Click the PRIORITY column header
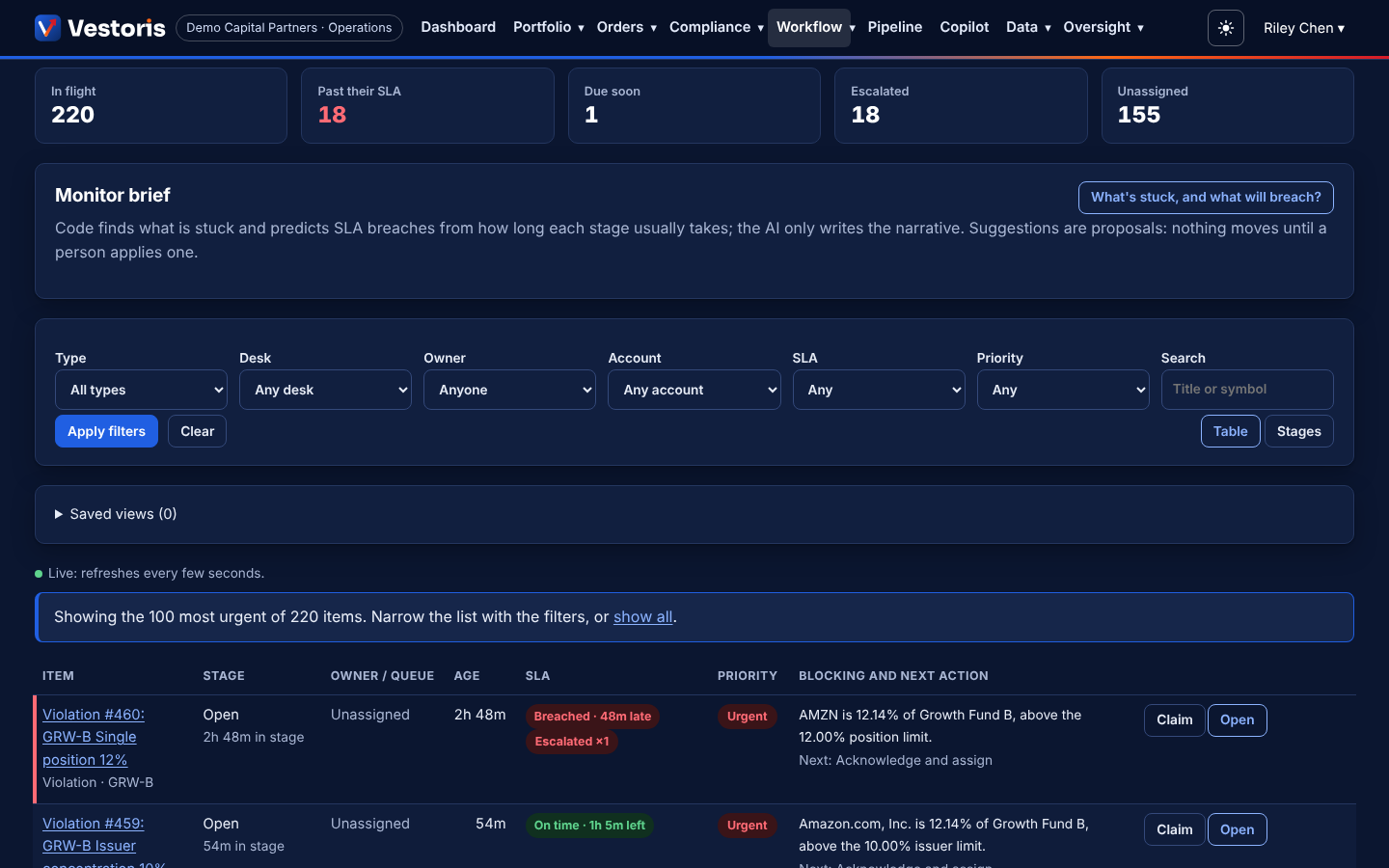Image resolution: width=1389 pixels, height=868 pixels. pos(748,676)
